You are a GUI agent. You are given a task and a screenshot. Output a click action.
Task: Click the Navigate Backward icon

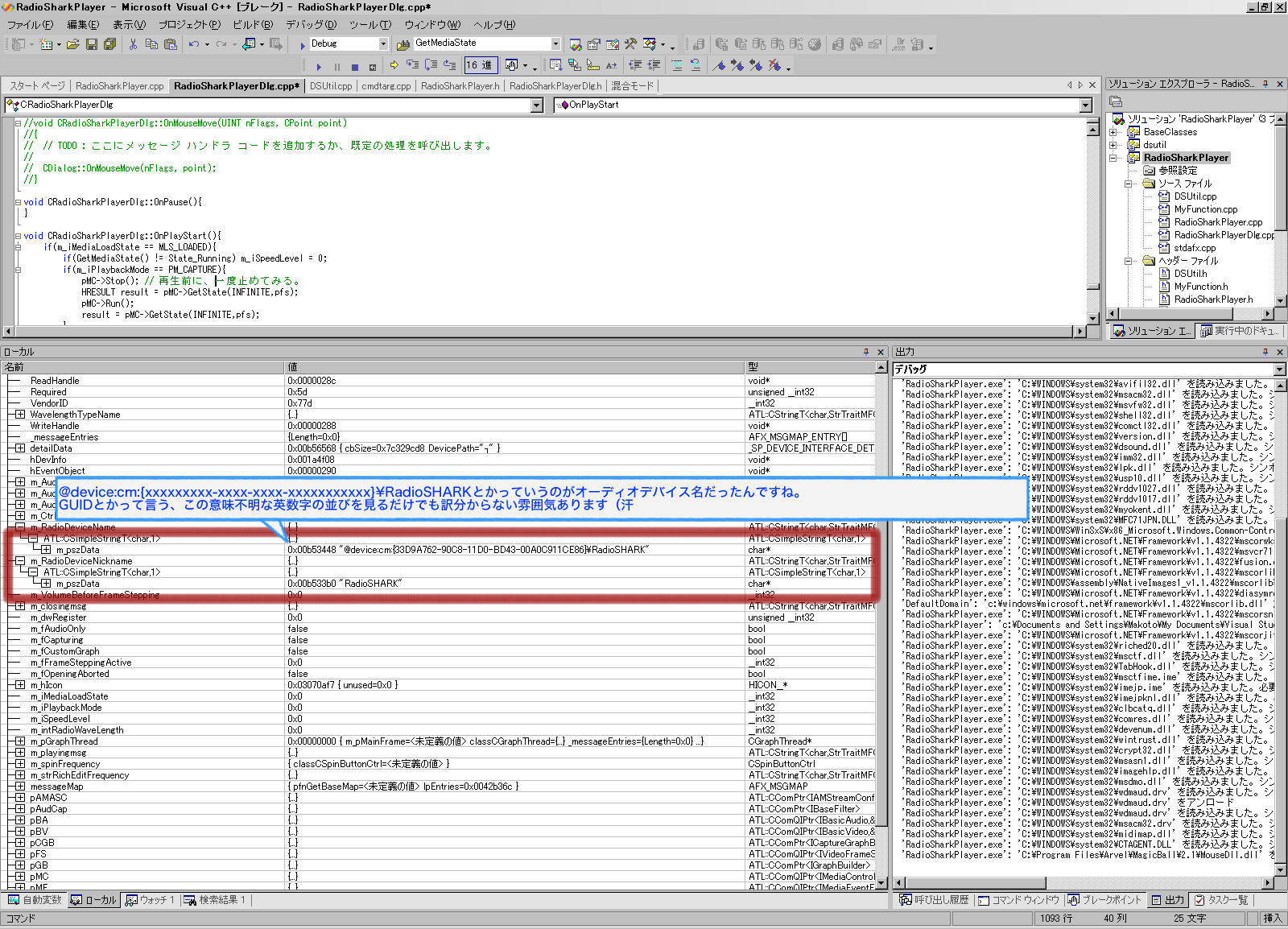coord(249,44)
